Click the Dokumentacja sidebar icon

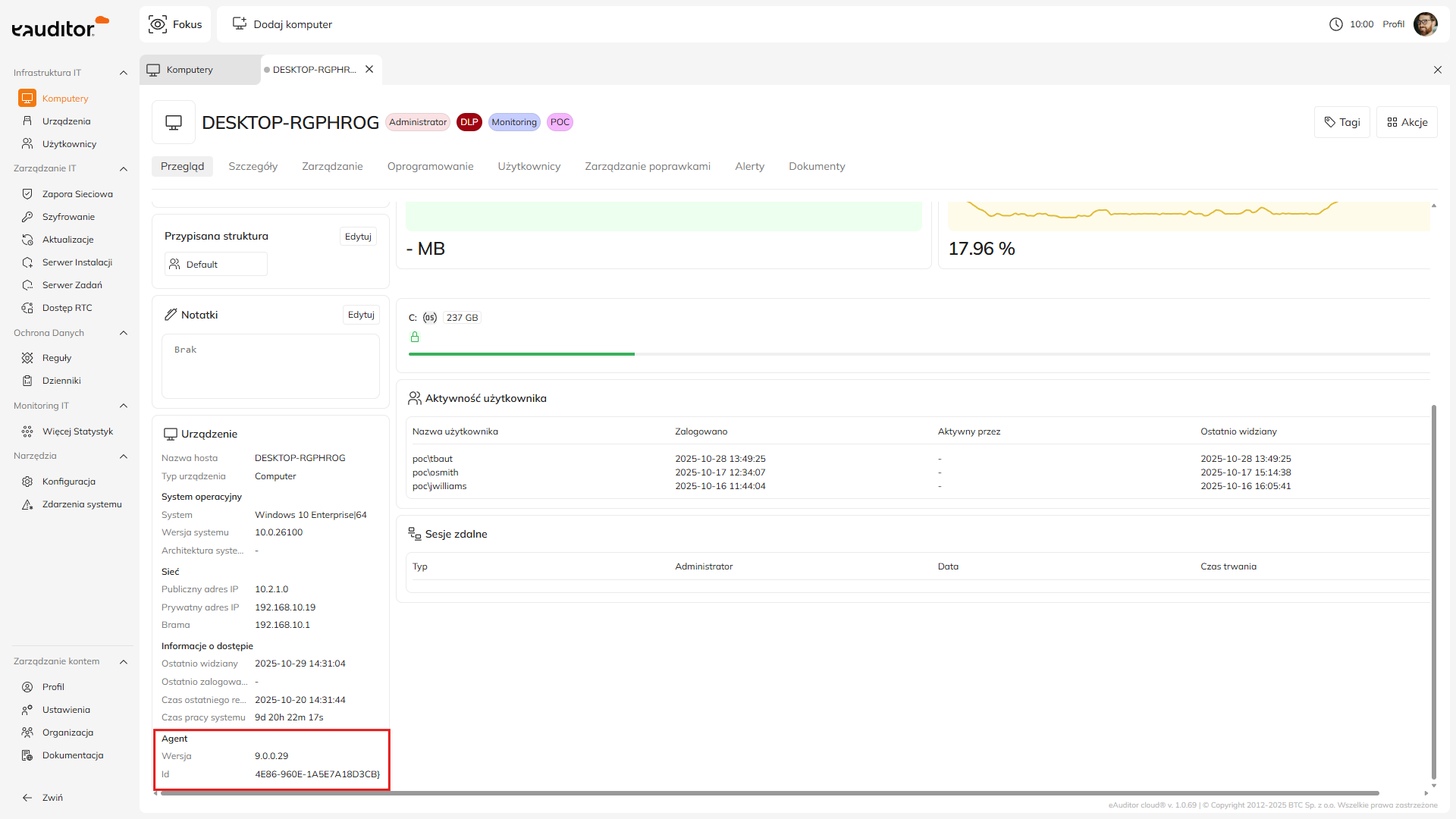tap(27, 755)
